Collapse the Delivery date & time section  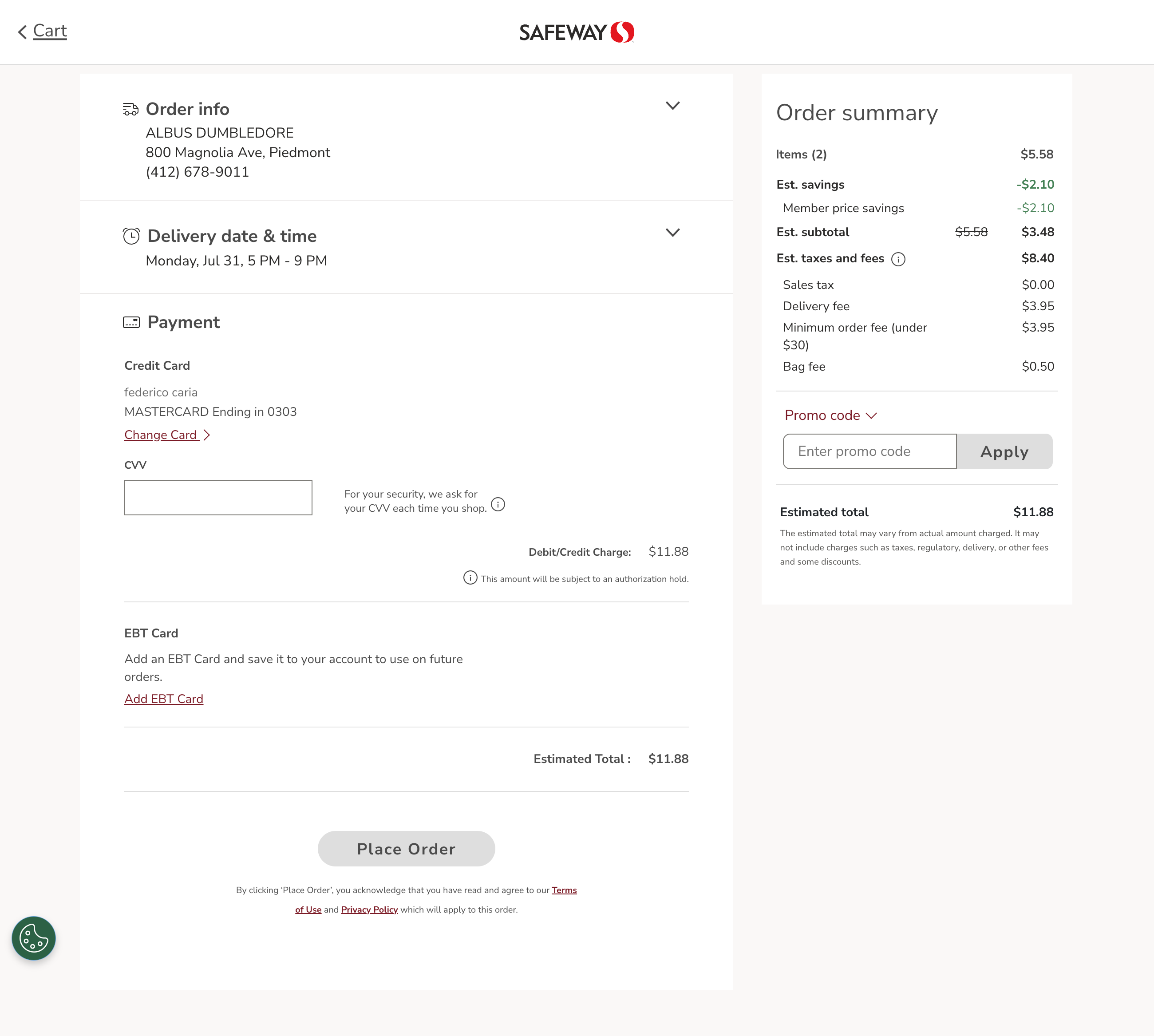tap(673, 232)
